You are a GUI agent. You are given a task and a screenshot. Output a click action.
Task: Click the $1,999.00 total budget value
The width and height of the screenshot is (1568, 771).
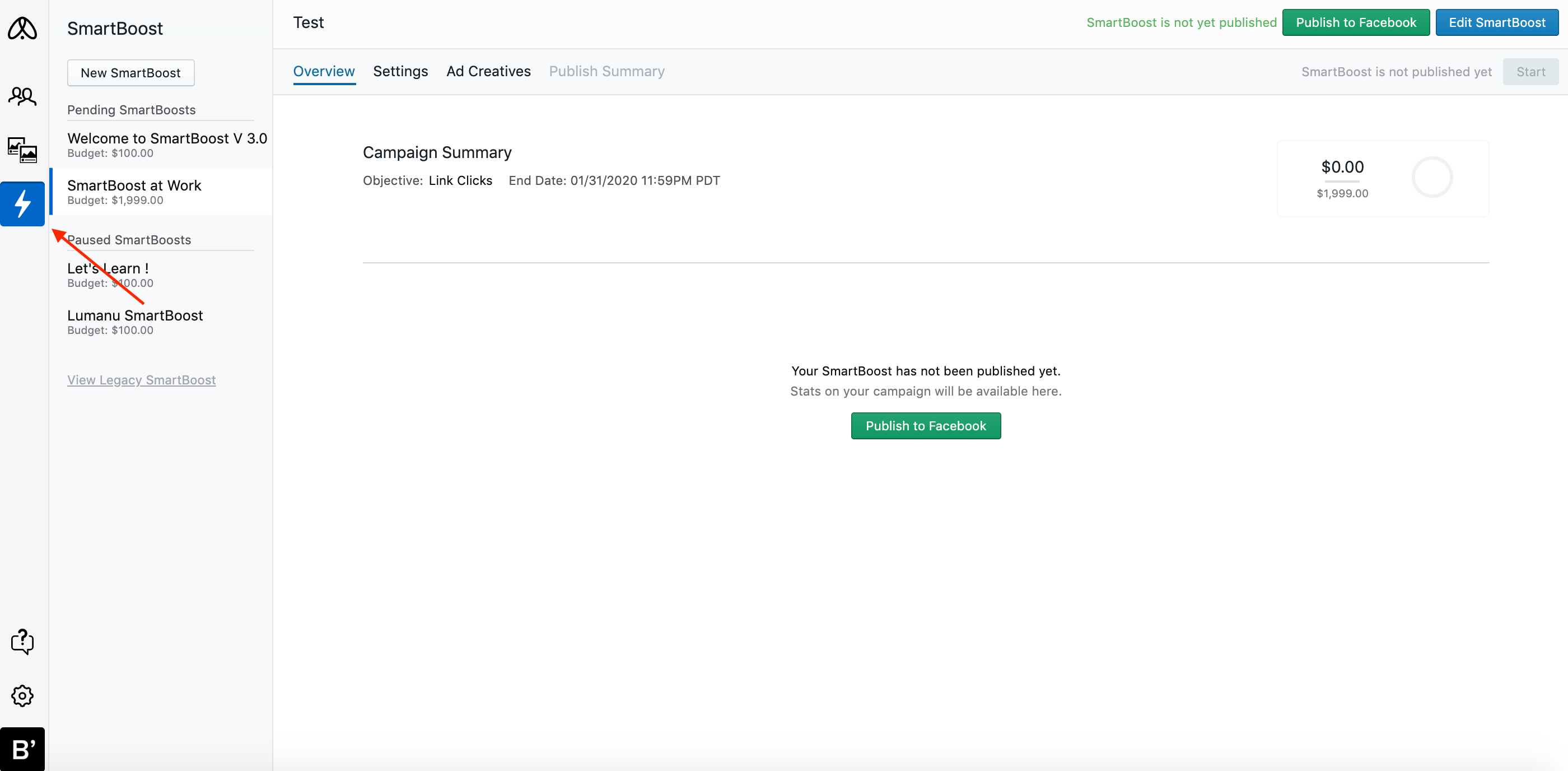point(1342,193)
